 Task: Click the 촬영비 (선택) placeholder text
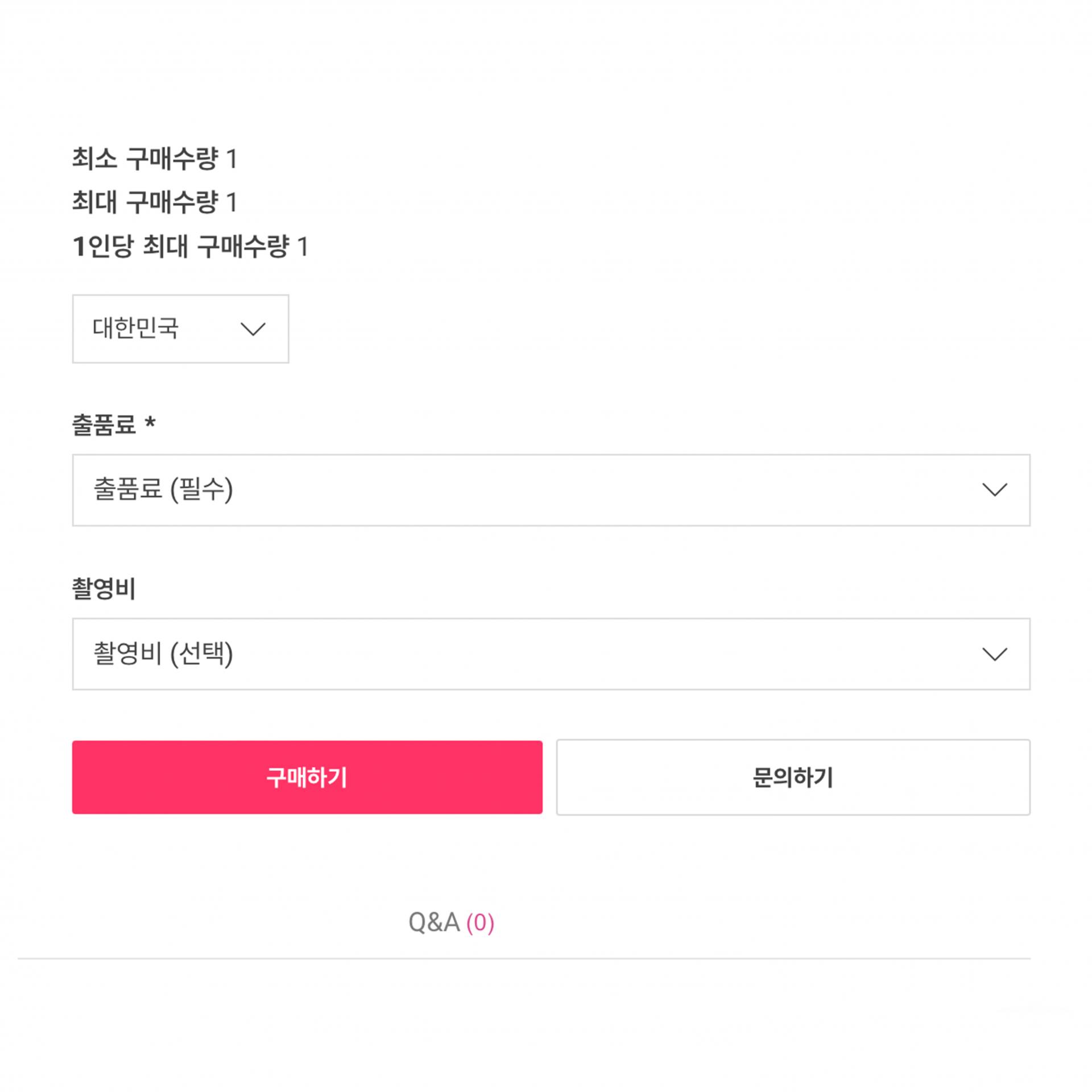tap(163, 653)
